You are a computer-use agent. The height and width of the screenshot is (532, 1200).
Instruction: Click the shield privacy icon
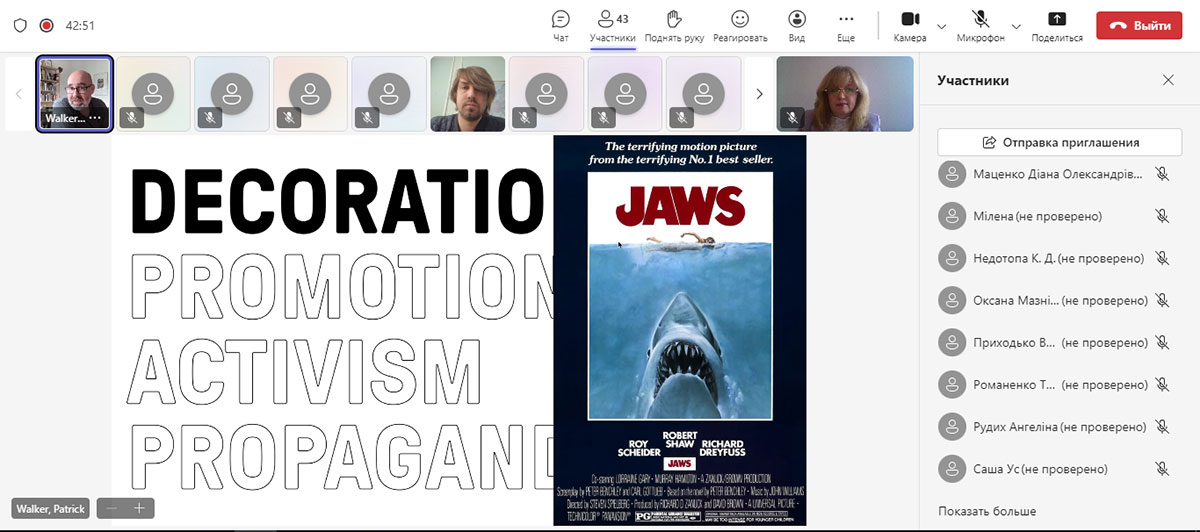(20, 25)
